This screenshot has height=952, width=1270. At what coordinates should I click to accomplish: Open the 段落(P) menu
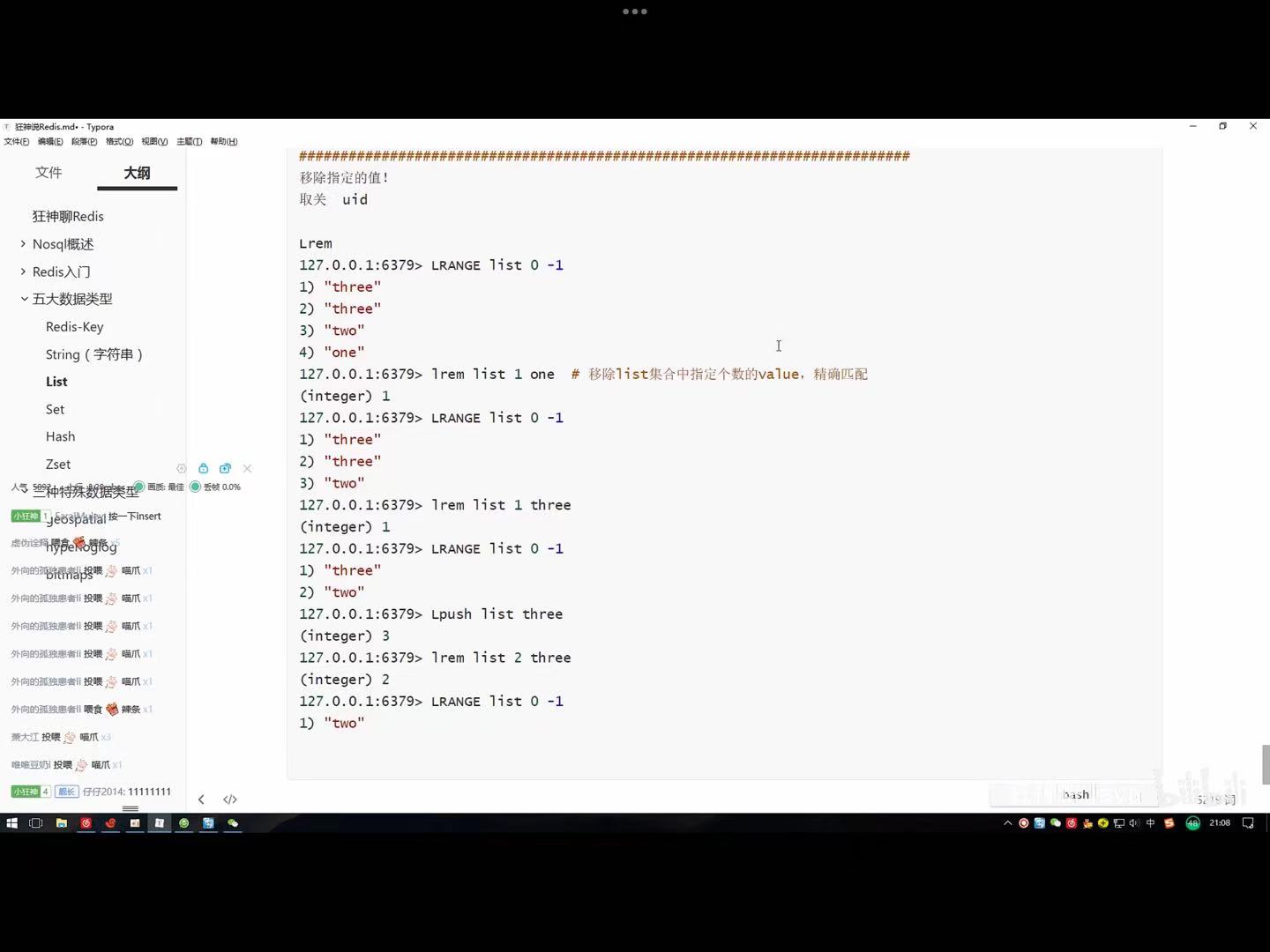[x=85, y=141]
